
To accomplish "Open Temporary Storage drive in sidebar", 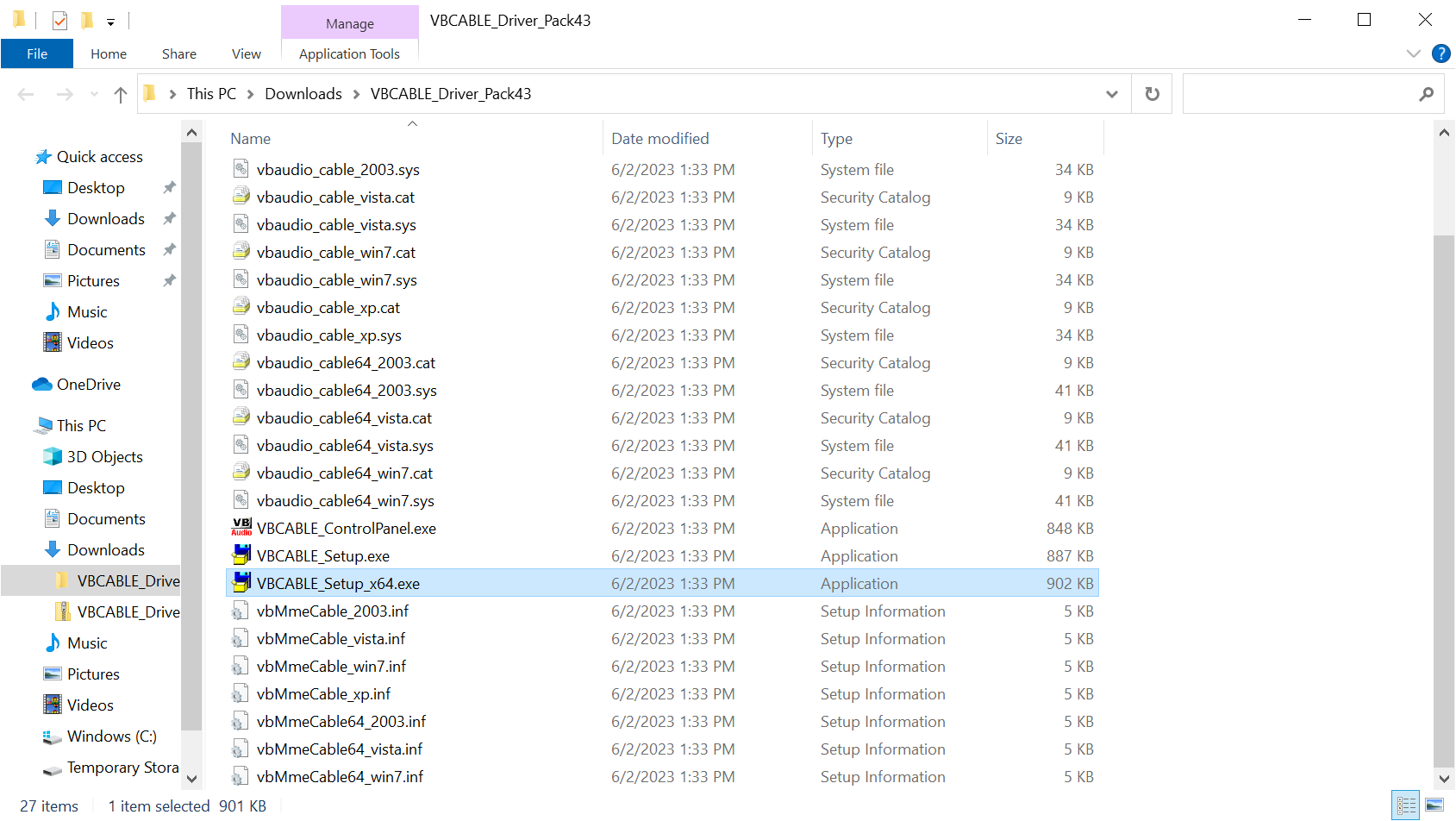I will pyautogui.click(x=111, y=768).
